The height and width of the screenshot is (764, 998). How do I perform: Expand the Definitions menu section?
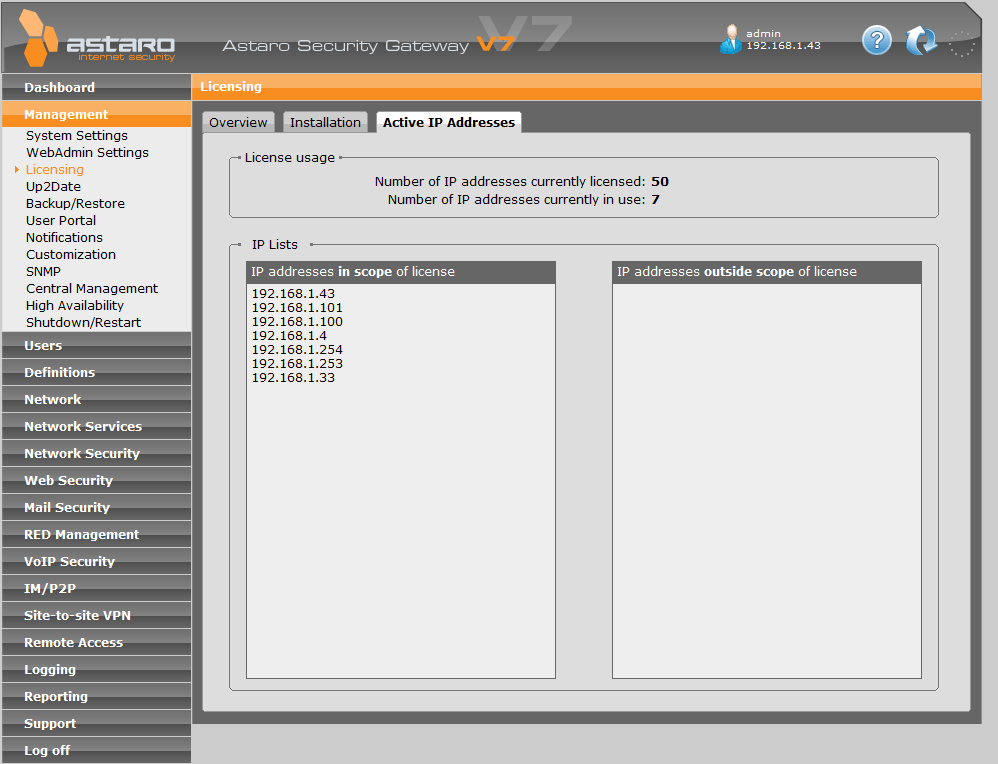point(97,372)
